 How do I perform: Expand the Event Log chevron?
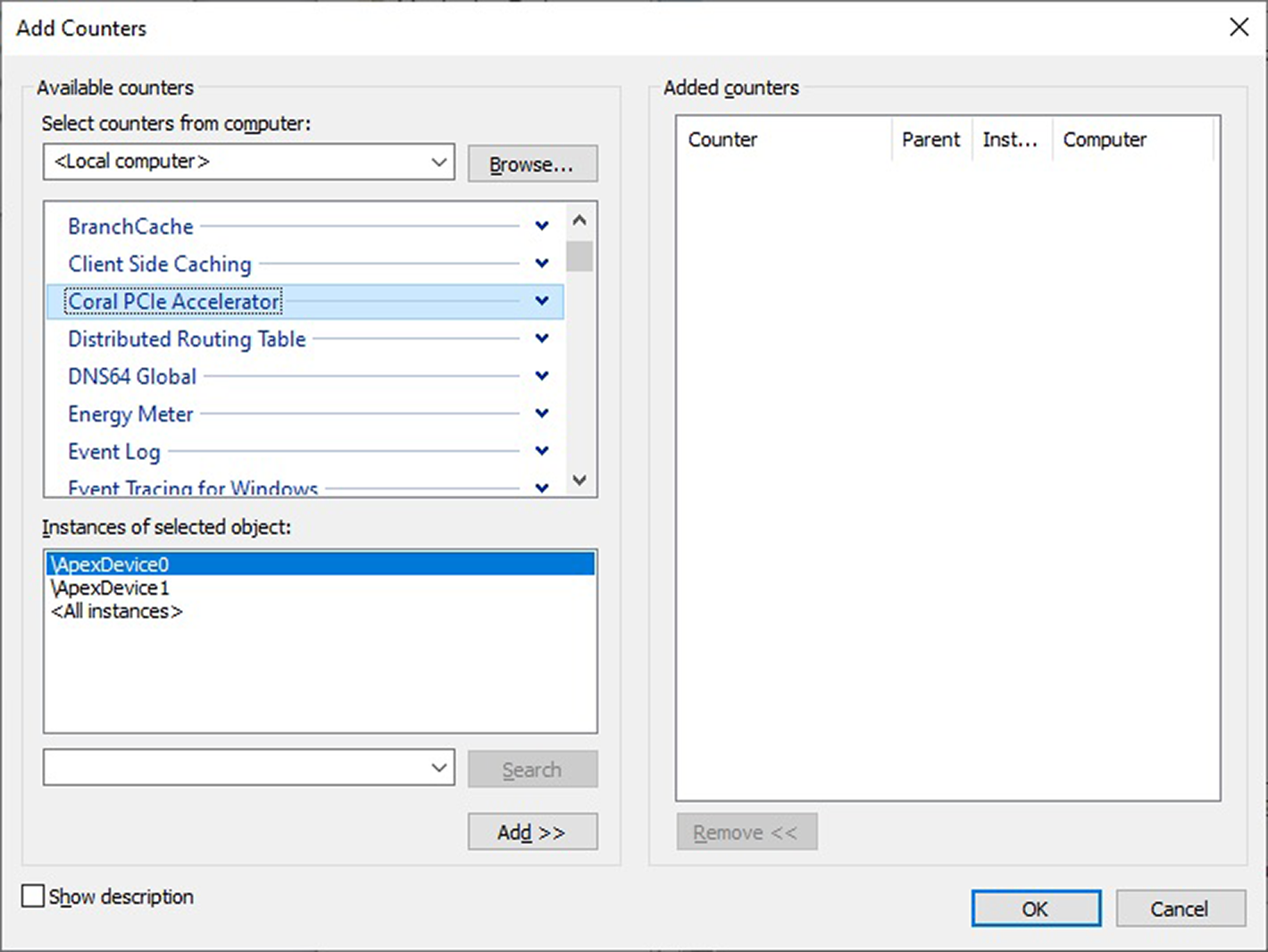(x=541, y=451)
